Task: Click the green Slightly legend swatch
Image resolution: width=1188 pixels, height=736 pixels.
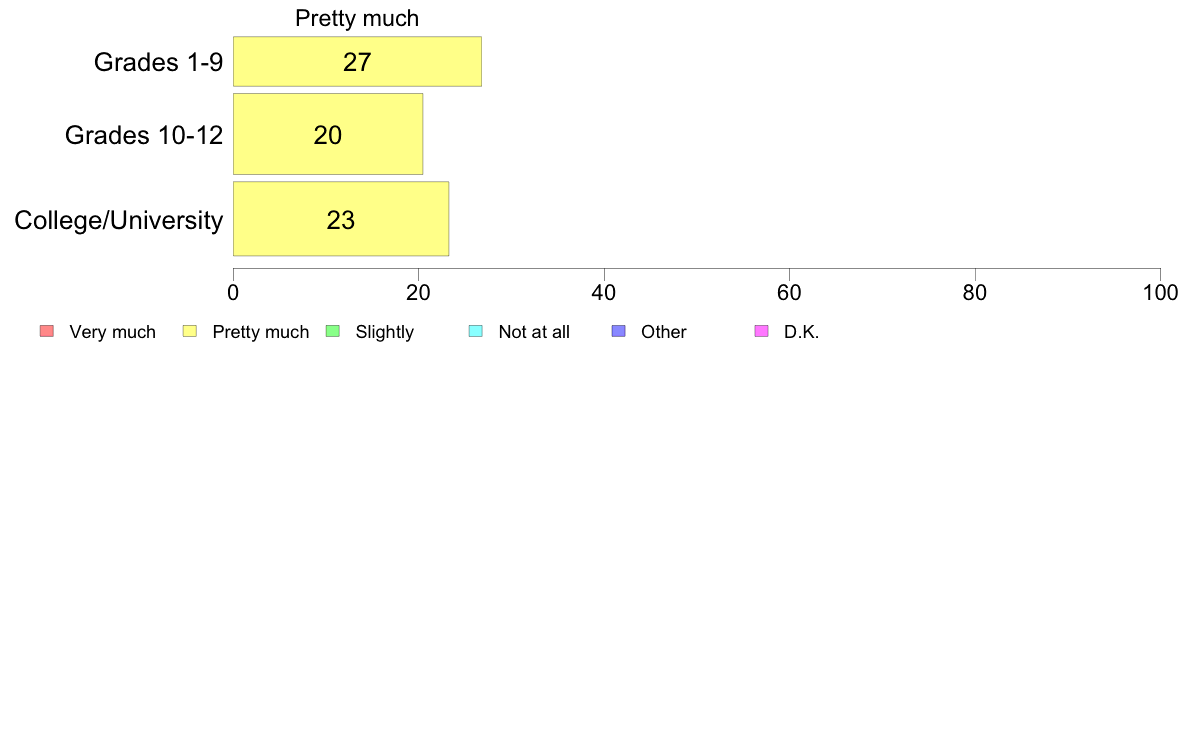Action: [x=333, y=331]
